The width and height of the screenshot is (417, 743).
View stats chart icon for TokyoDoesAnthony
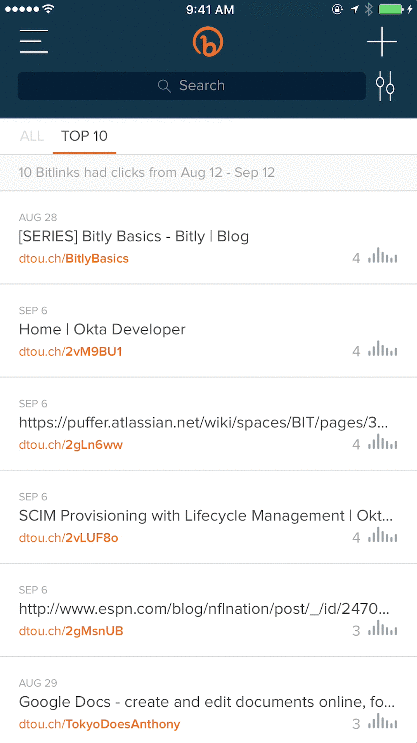(383, 722)
